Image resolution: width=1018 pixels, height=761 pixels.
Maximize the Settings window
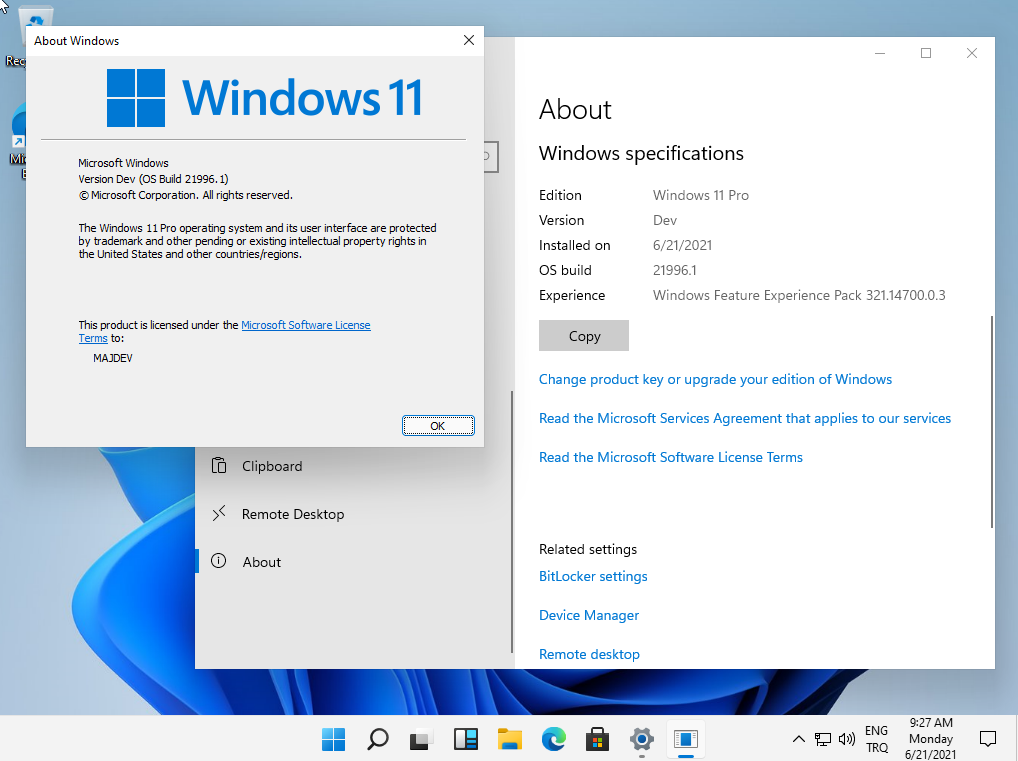pyautogui.click(x=926, y=53)
